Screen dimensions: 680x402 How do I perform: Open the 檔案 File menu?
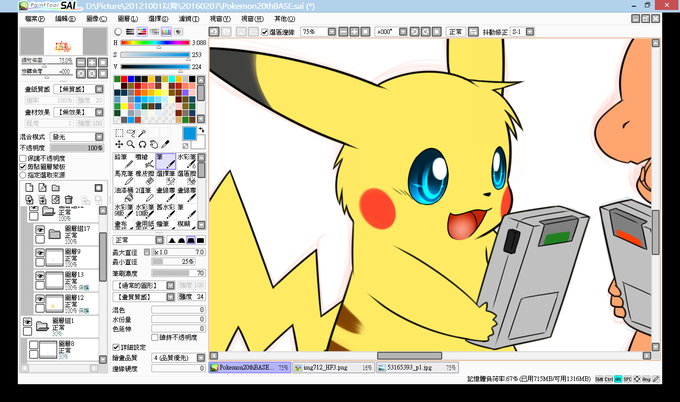(x=35, y=19)
